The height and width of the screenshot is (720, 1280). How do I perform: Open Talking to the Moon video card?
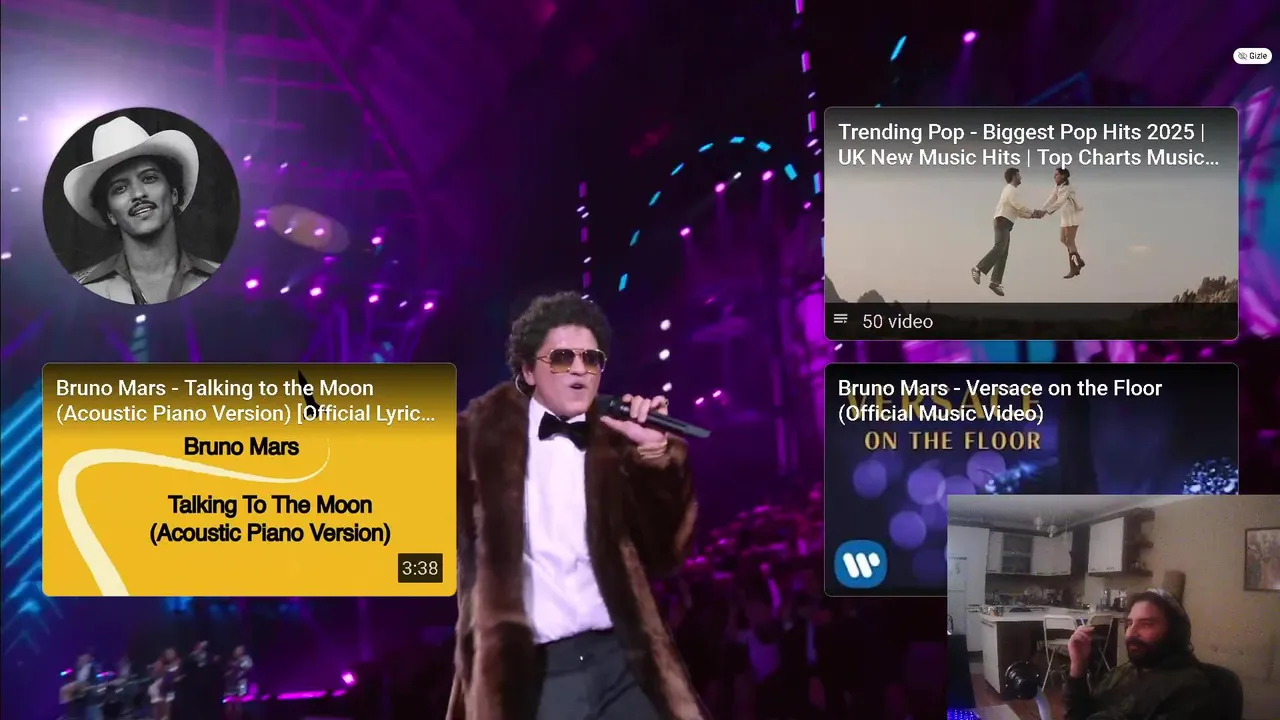click(249, 479)
